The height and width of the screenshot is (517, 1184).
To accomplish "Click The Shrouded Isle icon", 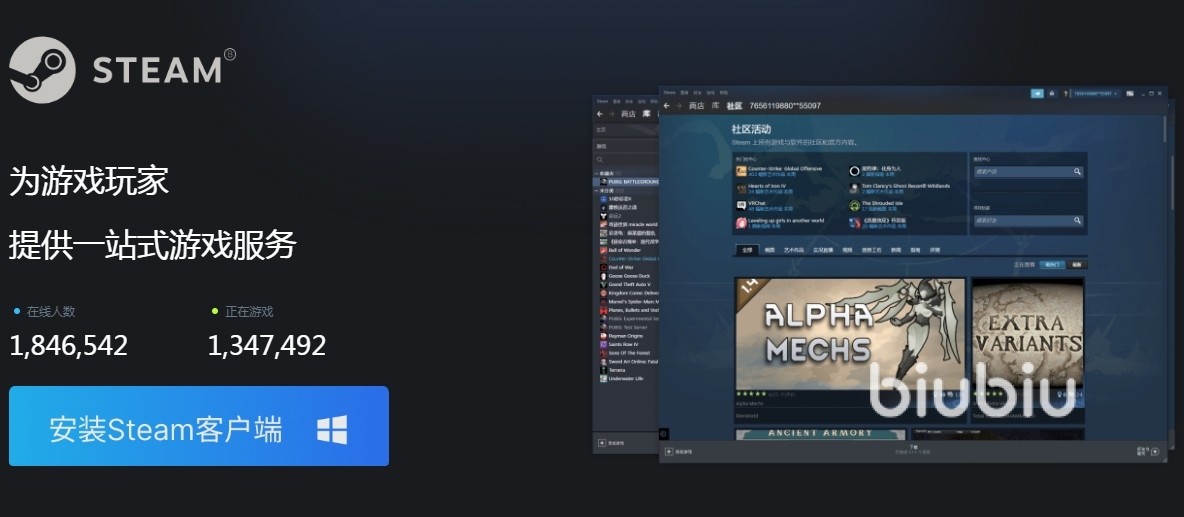I will [x=854, y=205].
